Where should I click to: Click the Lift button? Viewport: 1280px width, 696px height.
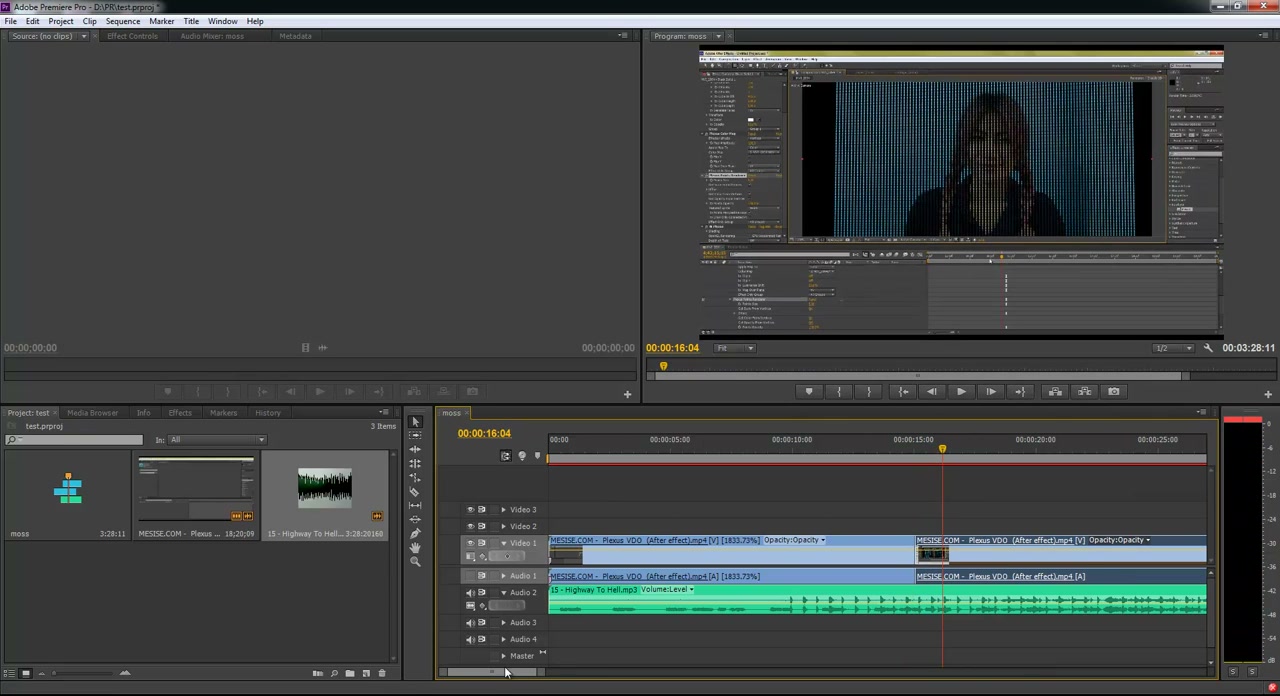coord(1055,392)
